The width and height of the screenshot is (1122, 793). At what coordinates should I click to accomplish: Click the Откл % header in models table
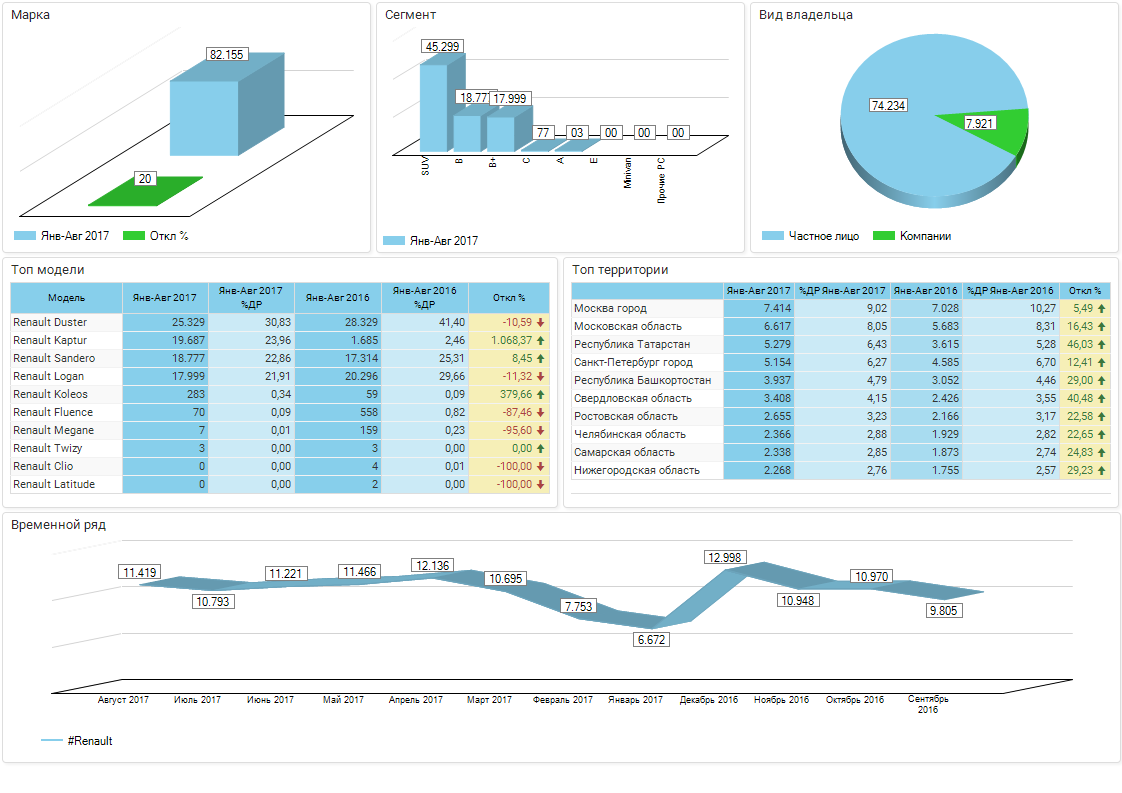(x=509, y=298)
